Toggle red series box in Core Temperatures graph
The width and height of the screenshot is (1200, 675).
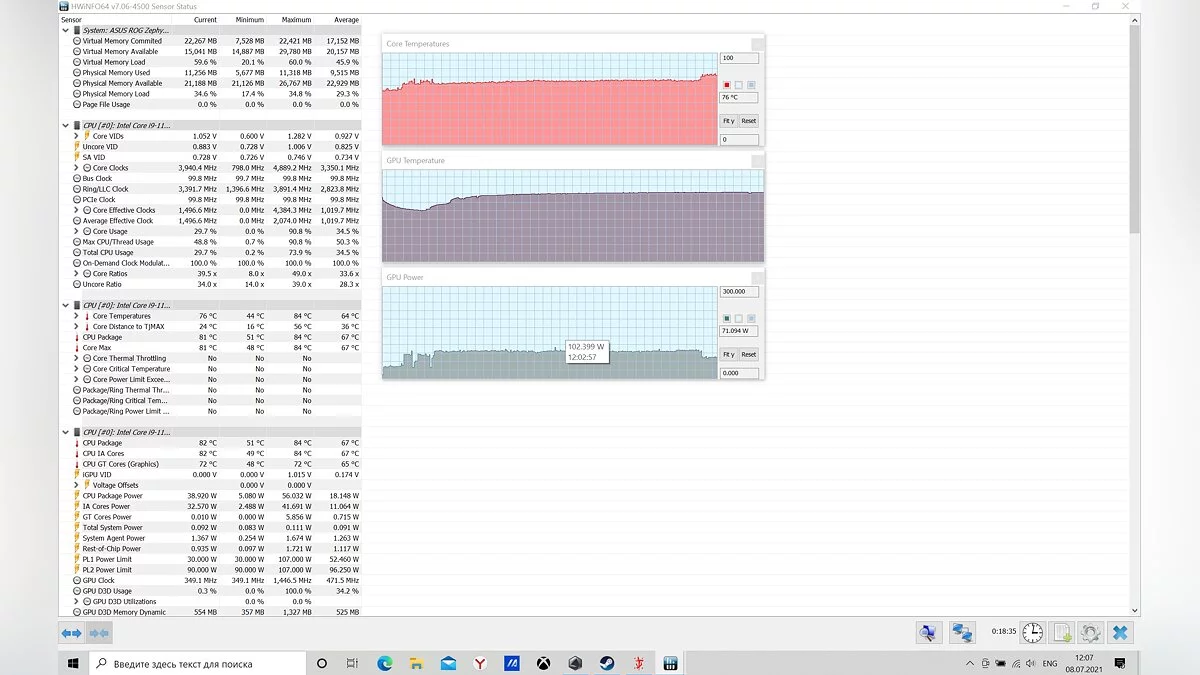[x=727, y=85]
